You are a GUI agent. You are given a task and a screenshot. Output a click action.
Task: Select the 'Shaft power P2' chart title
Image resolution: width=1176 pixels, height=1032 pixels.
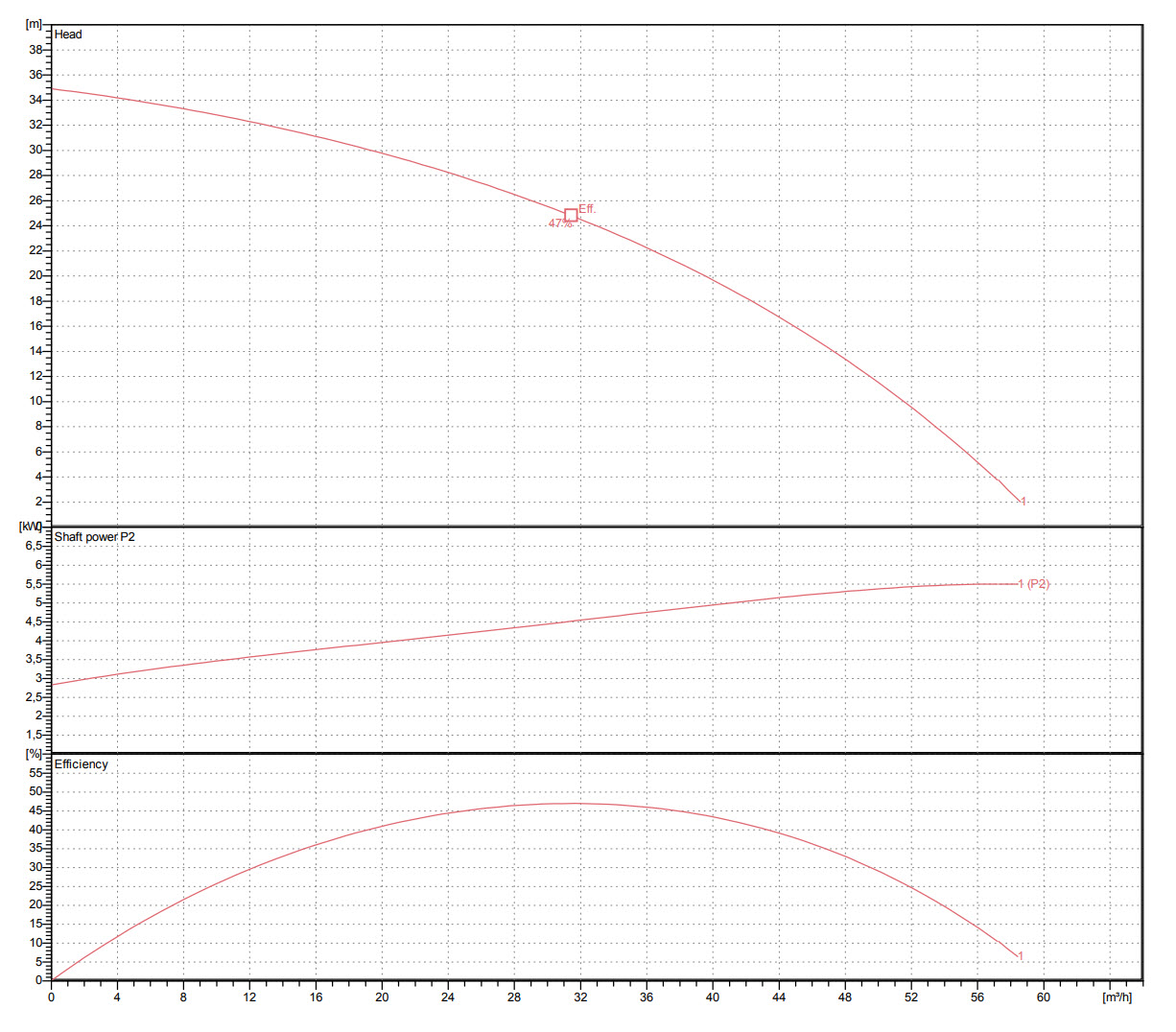pyautogui.click(x=94, y=537)
